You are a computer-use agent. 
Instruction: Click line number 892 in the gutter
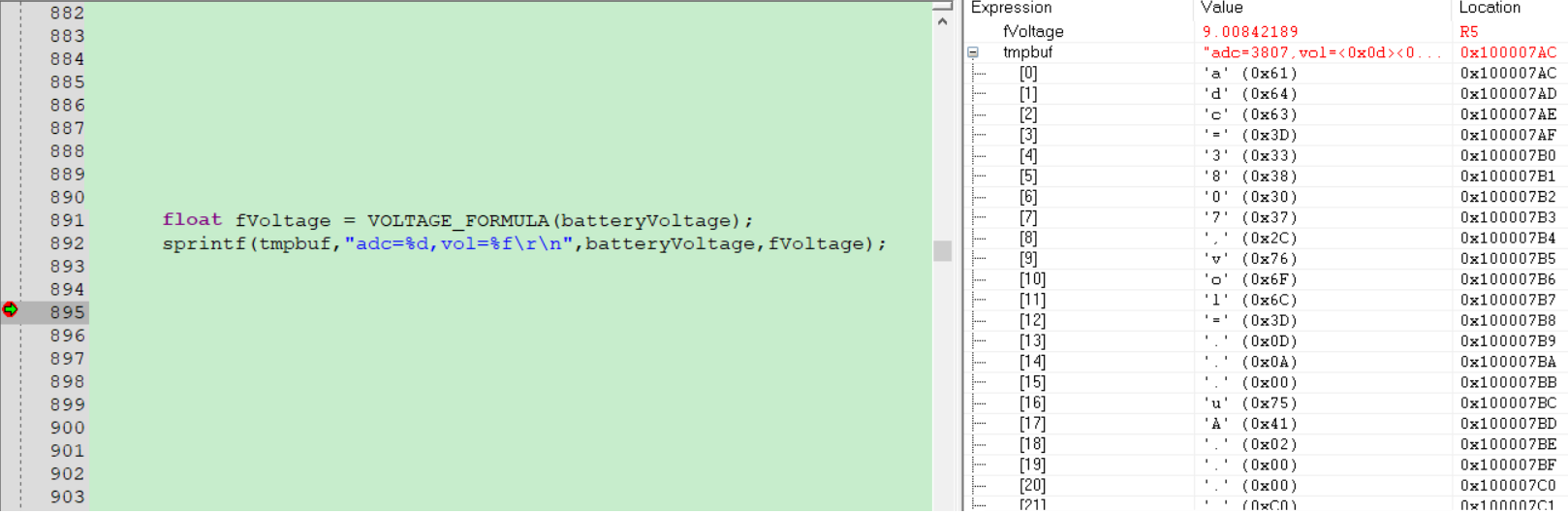click(67, 243)
